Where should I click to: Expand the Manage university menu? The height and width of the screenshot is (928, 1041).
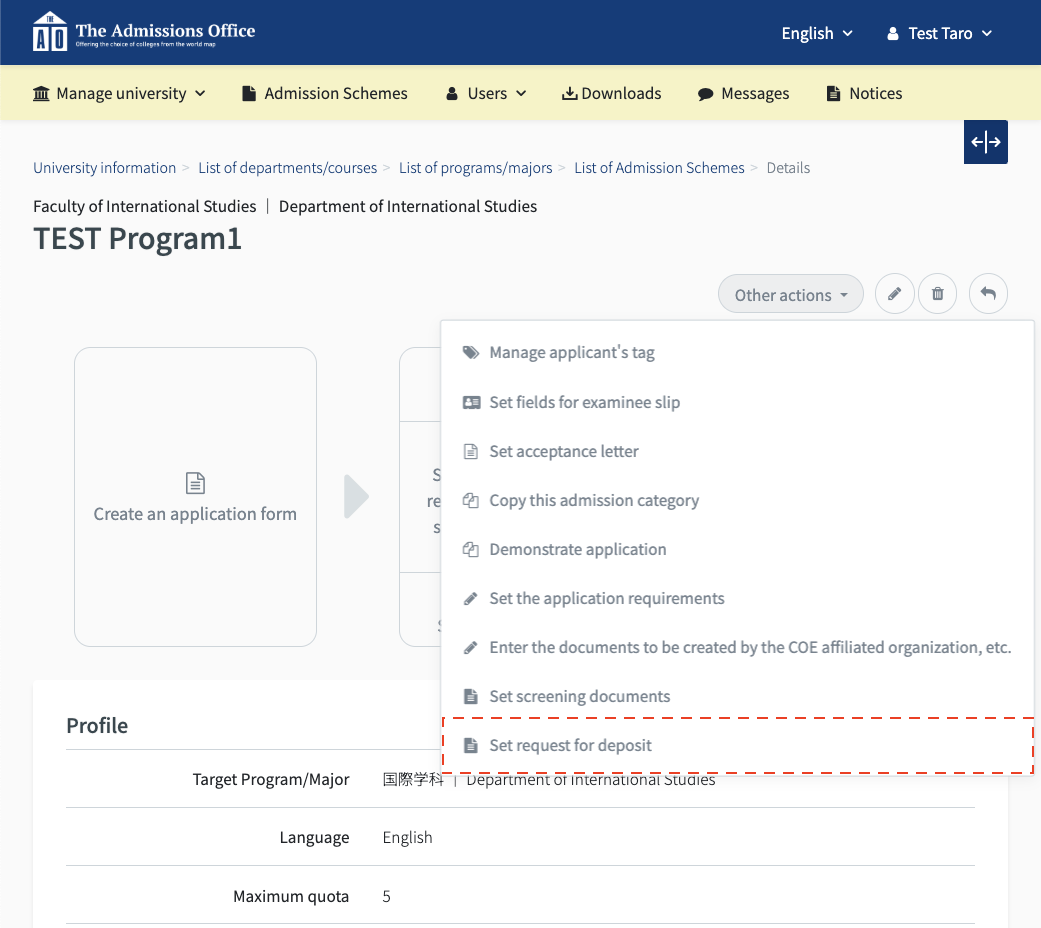click(x=120, y=94)
